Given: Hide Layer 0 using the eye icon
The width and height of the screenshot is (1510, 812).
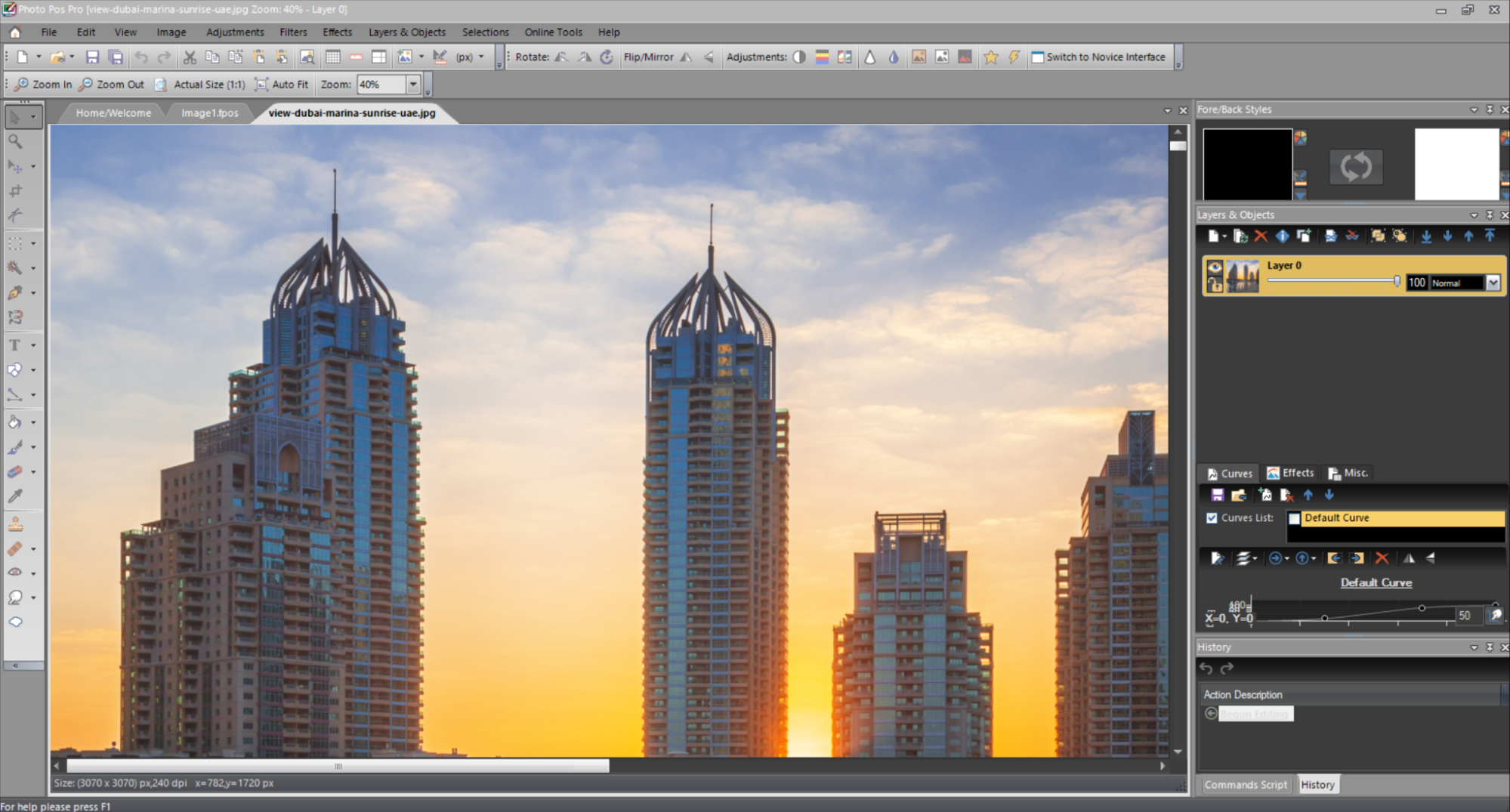Looking at the screenshot, I should [1214, 267].
